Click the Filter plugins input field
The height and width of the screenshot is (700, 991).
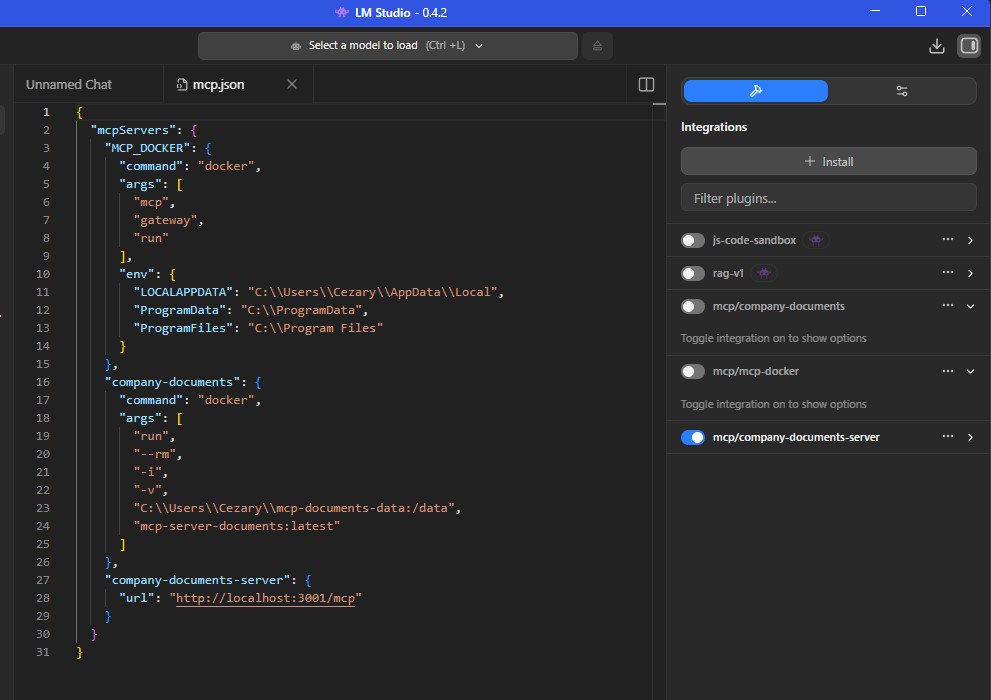(829, 198)
